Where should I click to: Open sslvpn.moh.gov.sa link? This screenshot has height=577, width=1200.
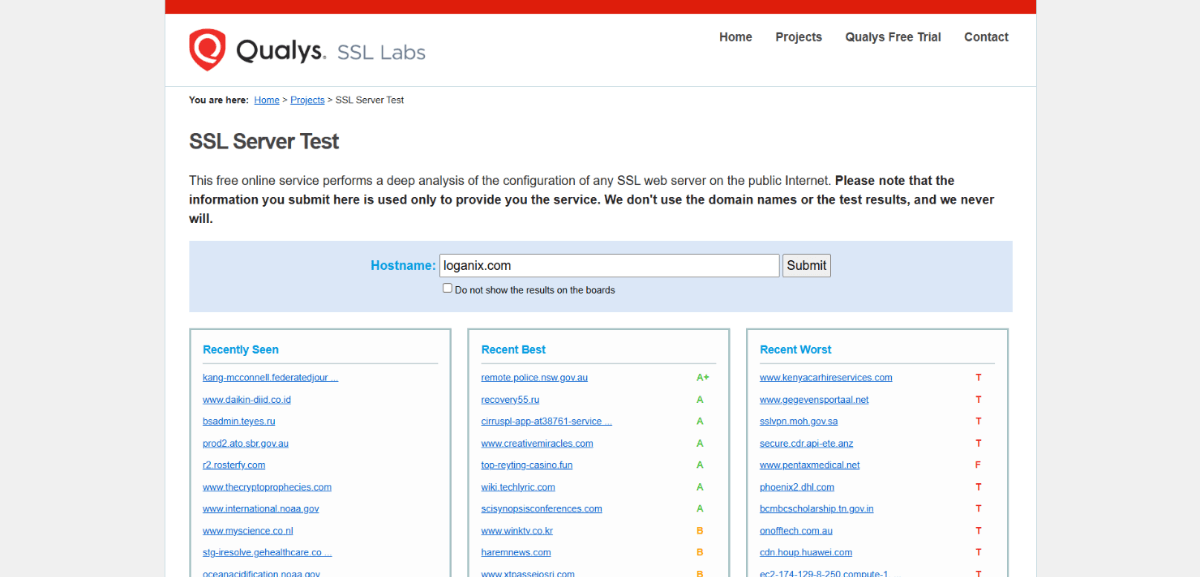[x=799, y=422]
